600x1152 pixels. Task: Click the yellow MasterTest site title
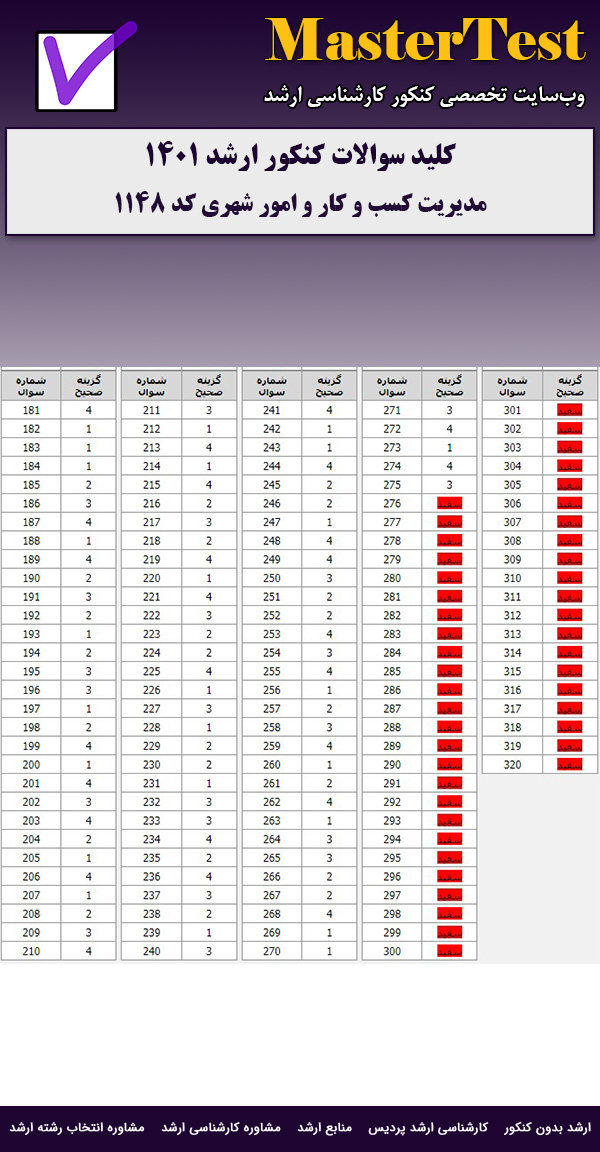click(425, 41)
